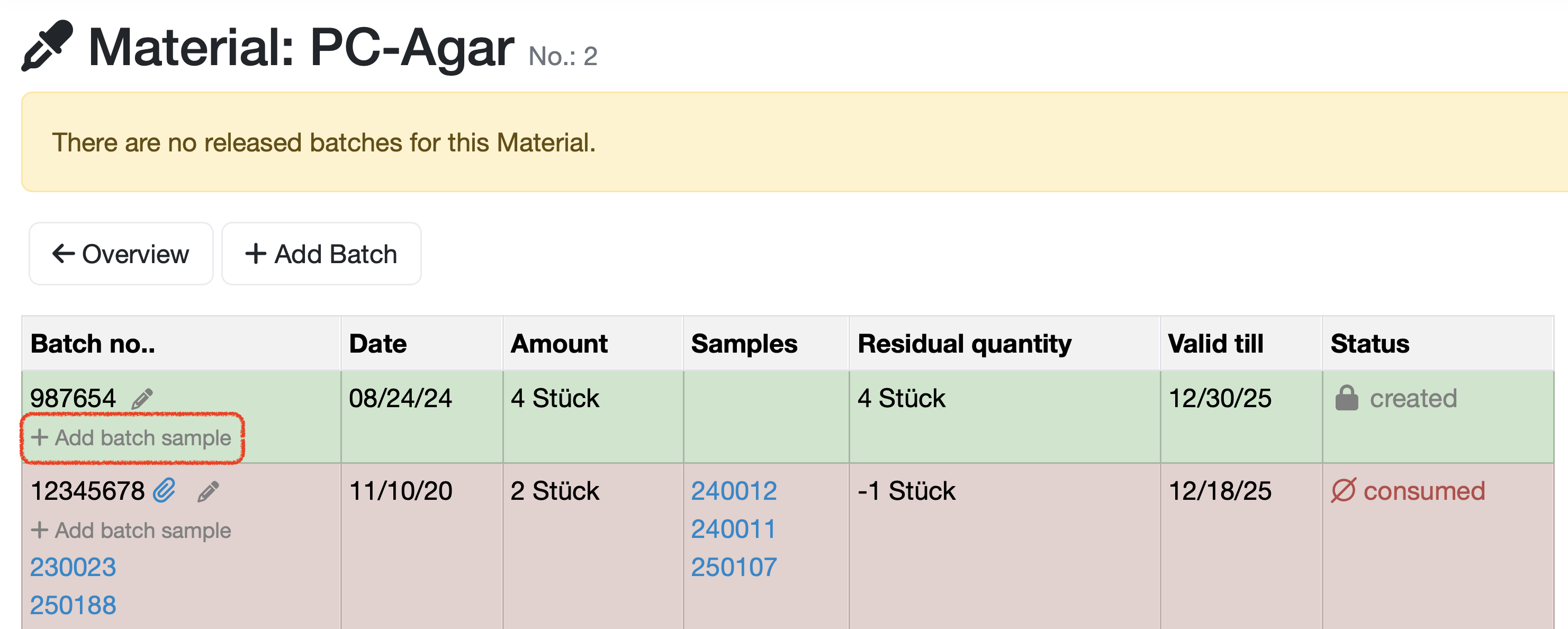Click the consumed status crossed-circle icon
Viewport: 1568px width, 629px height.
click(1344, 490)
